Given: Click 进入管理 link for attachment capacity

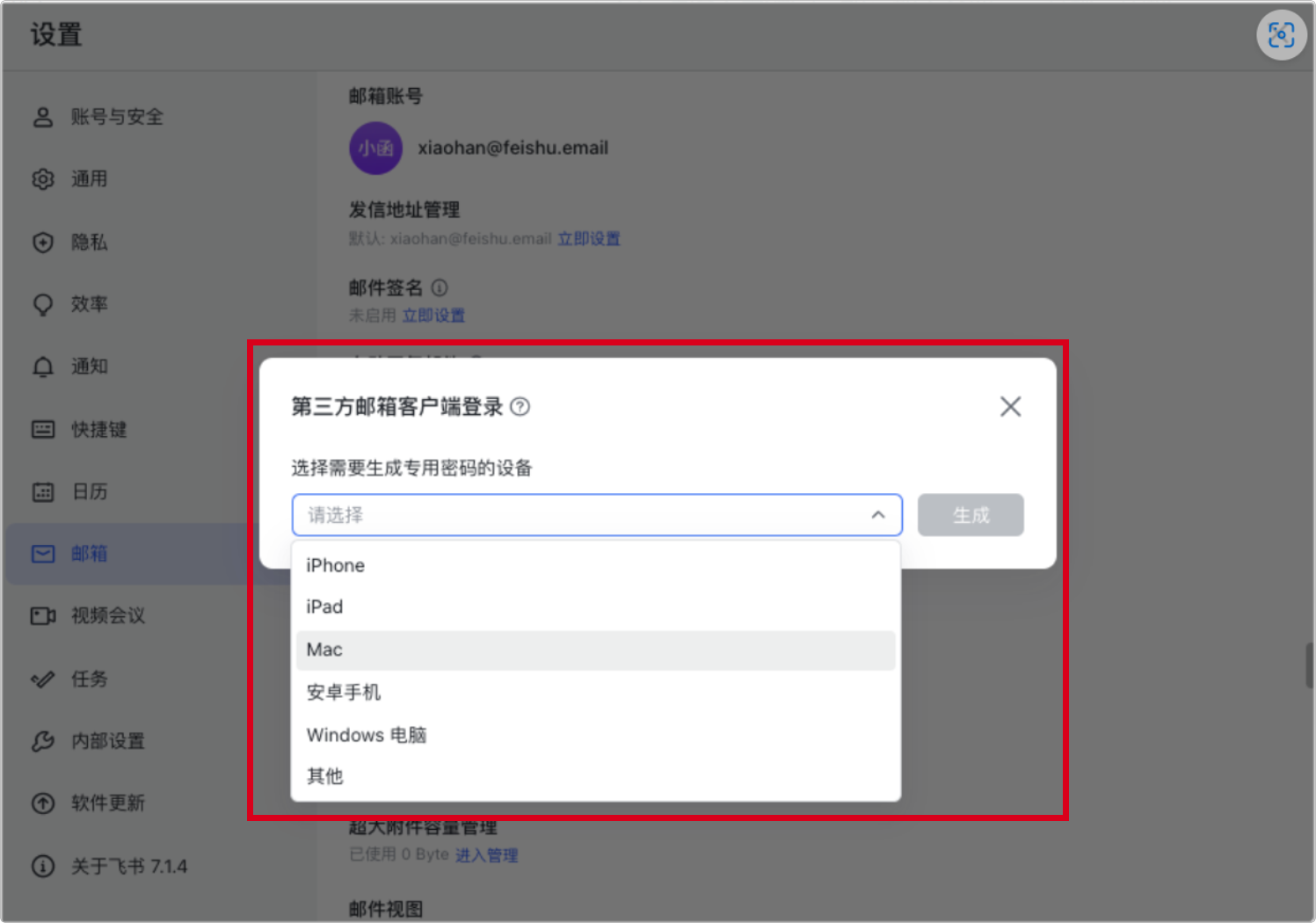Looking at the screenshot, I should click(486, 855).
